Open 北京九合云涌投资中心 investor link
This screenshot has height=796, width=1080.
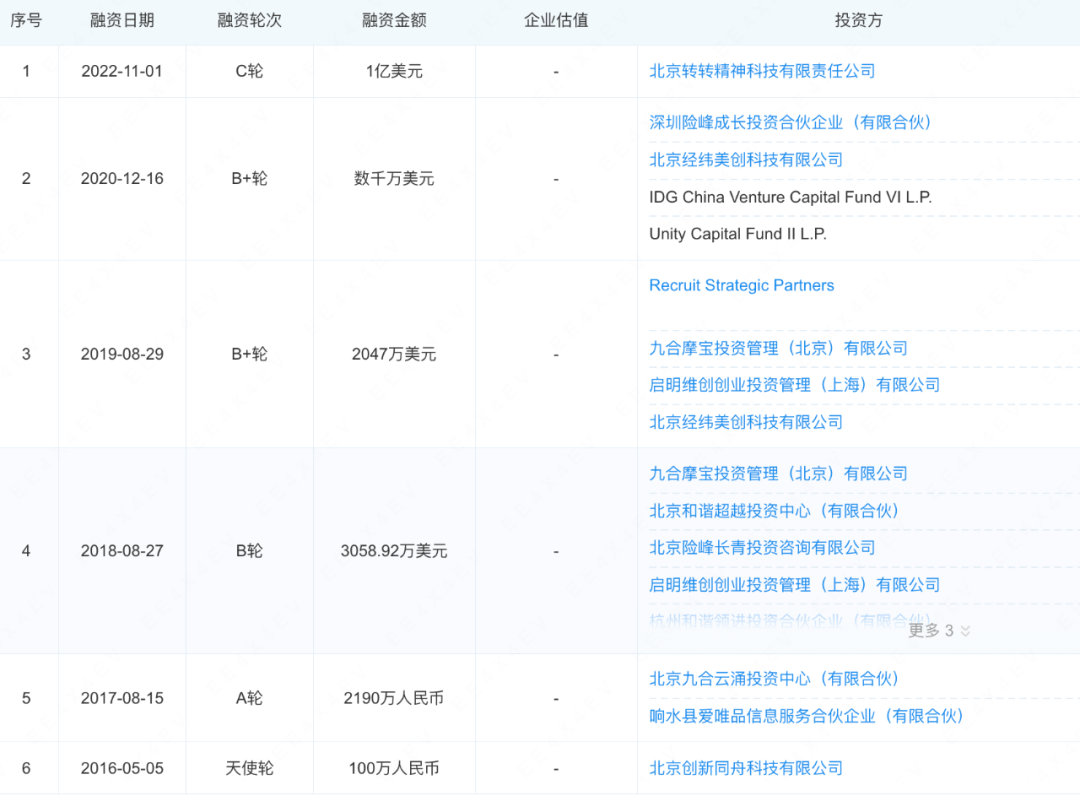pyautogui.click(x=774, y=679)
